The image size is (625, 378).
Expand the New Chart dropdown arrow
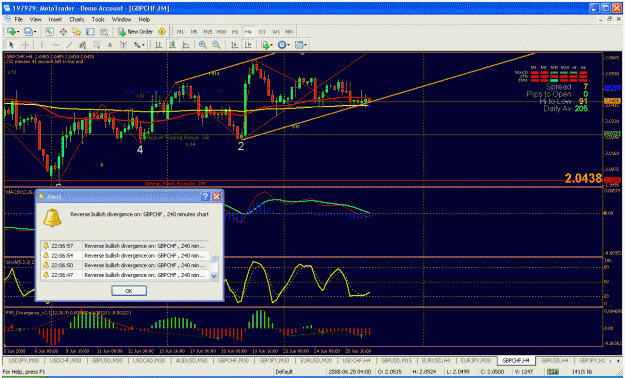[18, 32]
